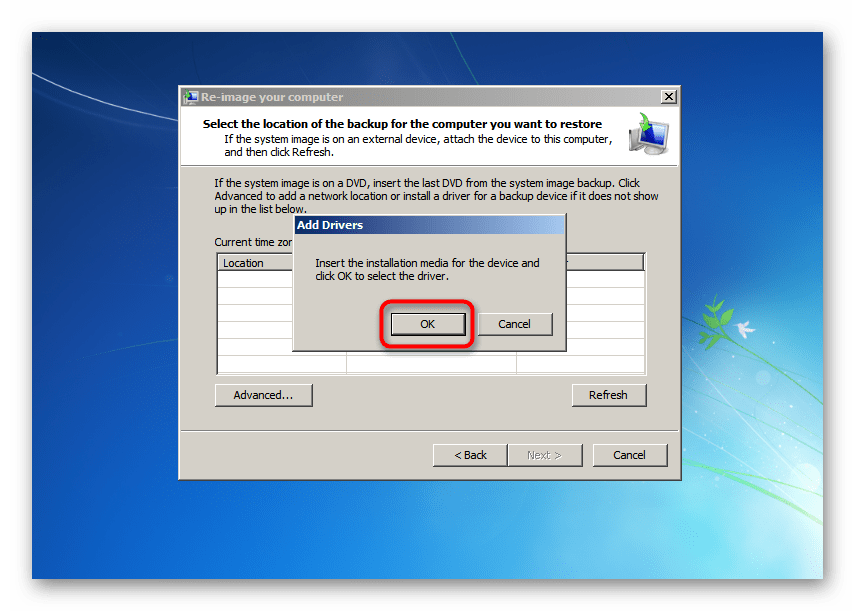
Task: Click the Add Drivers title bar
Action: click(x=429, y=225)
